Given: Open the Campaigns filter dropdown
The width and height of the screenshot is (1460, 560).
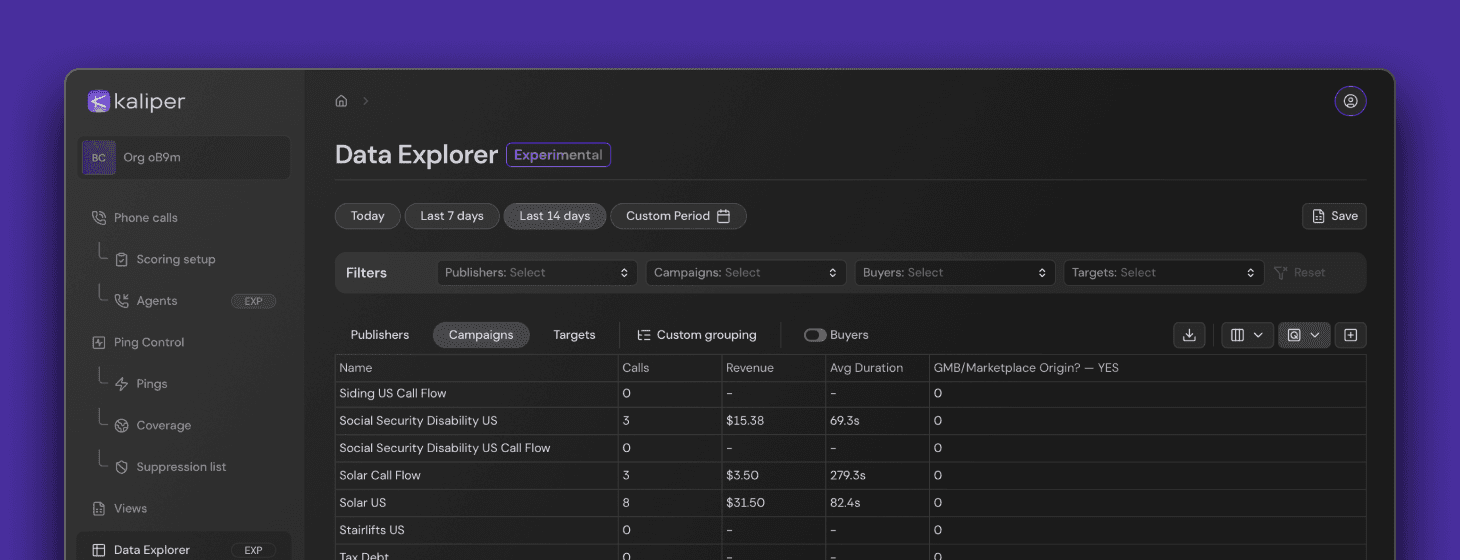Looking at the screenshot, I should [x=746, y=272].
